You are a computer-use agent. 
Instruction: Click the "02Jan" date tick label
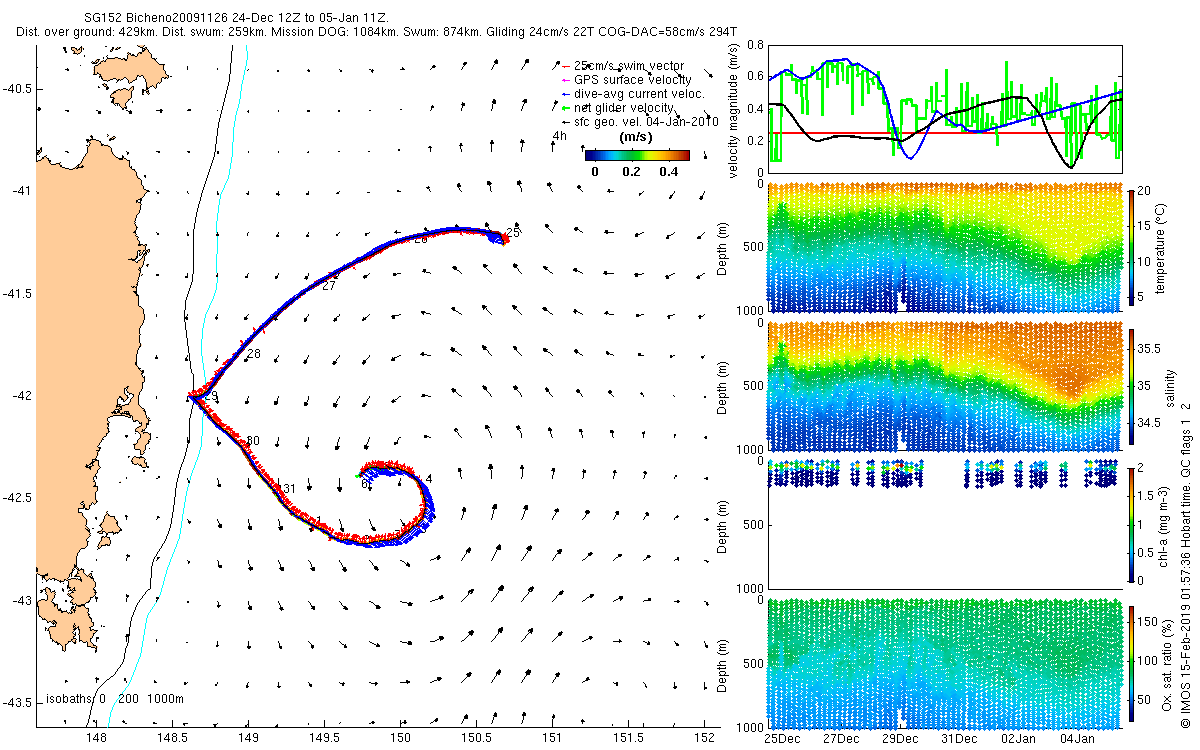(1018, 738)
